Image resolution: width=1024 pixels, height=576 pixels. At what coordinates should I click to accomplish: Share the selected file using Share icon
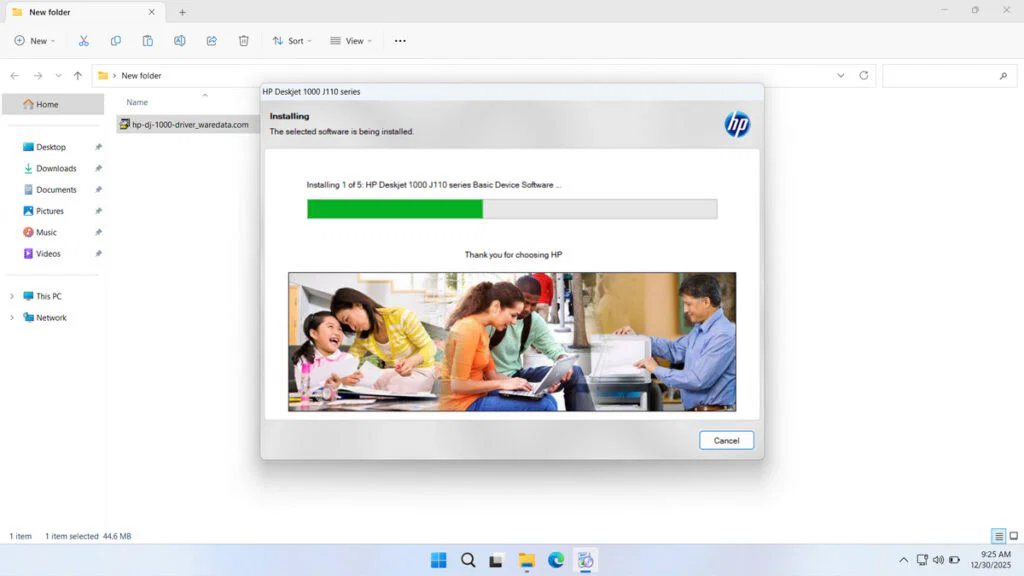tap(211, 40)
